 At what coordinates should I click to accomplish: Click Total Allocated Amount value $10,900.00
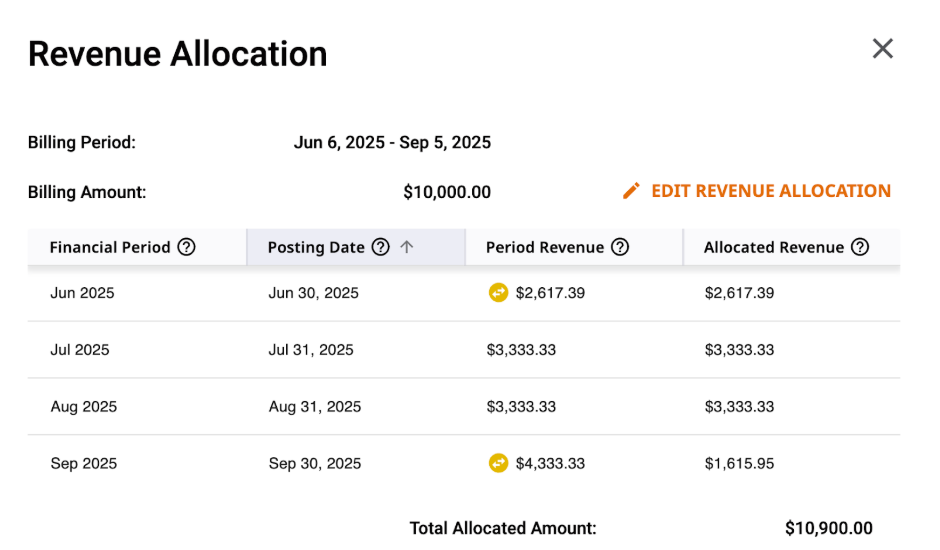[828, 528]
